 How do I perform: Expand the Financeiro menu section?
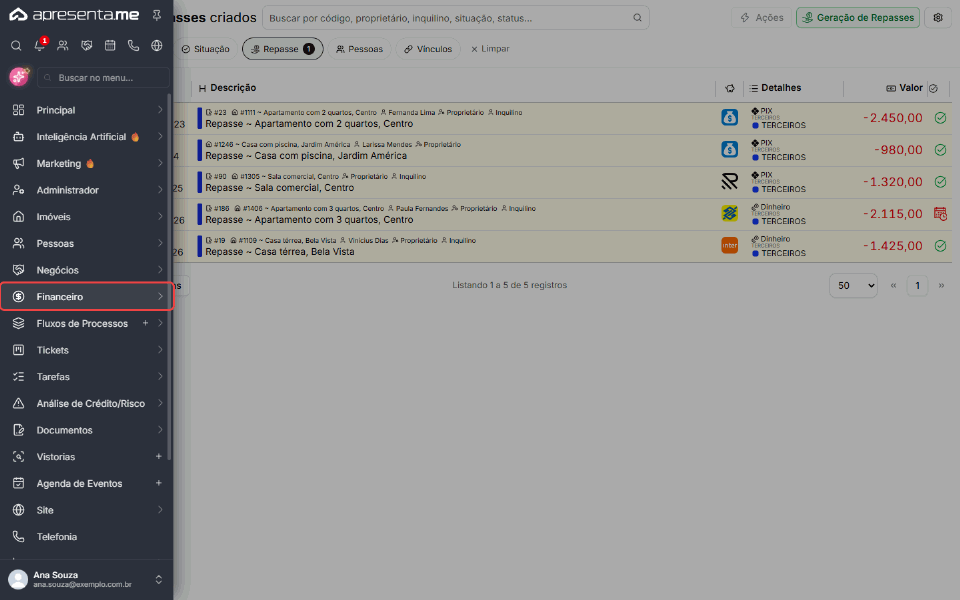click(87, 297)
